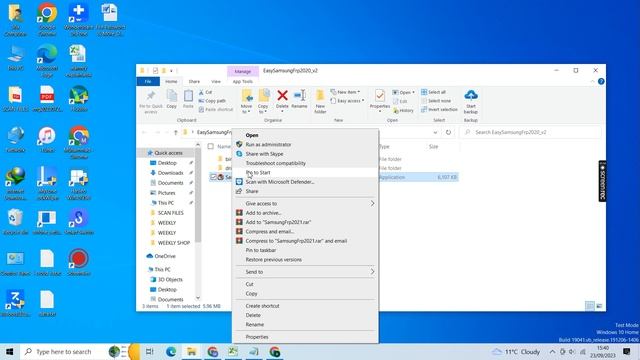Screen dimensions: 640x360
Task: Click Microsoft Edge on the taskbar
Action: tap(171, 351)
